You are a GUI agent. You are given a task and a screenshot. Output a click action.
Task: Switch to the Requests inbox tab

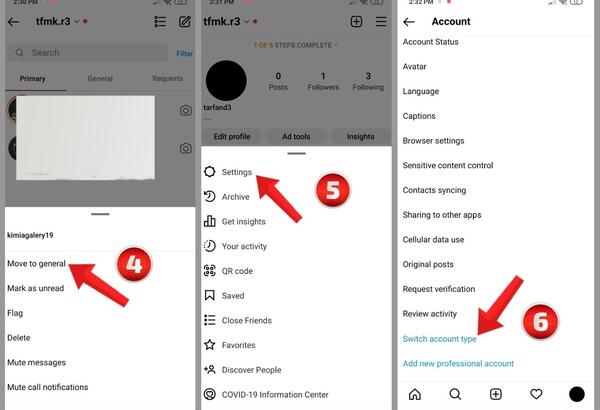pos(168,78)
